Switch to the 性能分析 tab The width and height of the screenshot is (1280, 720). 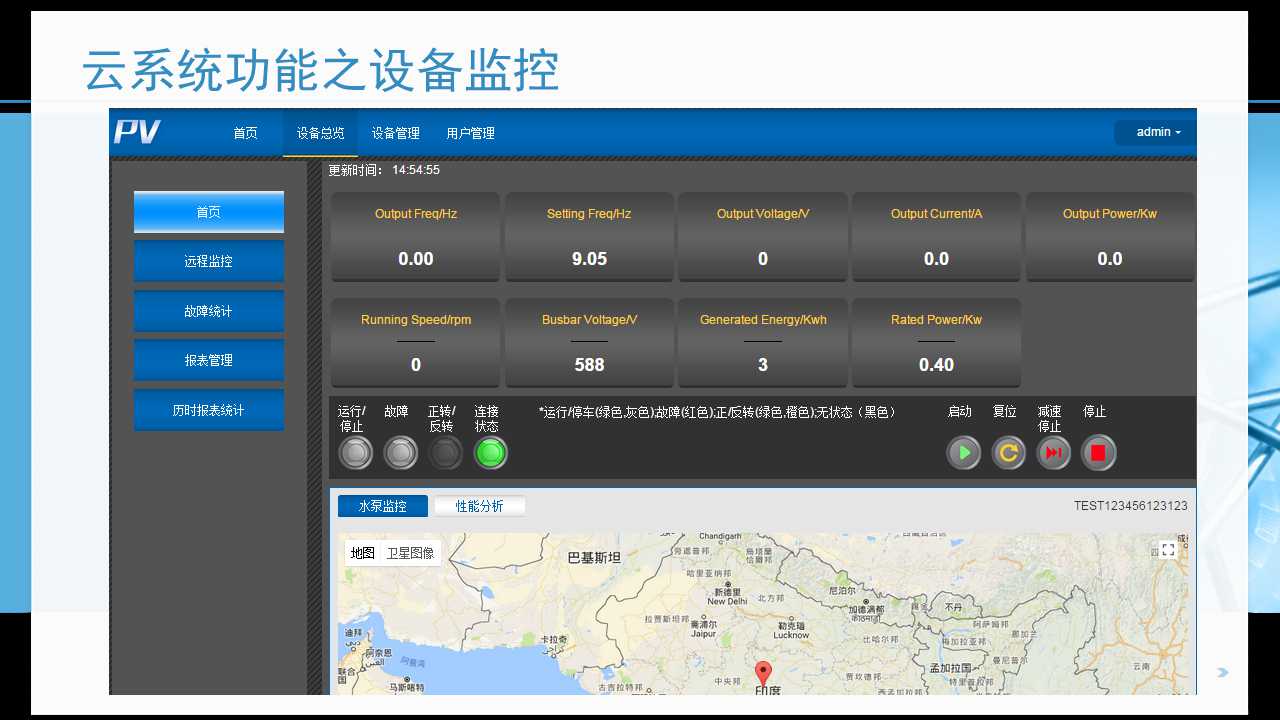(479, 506)
